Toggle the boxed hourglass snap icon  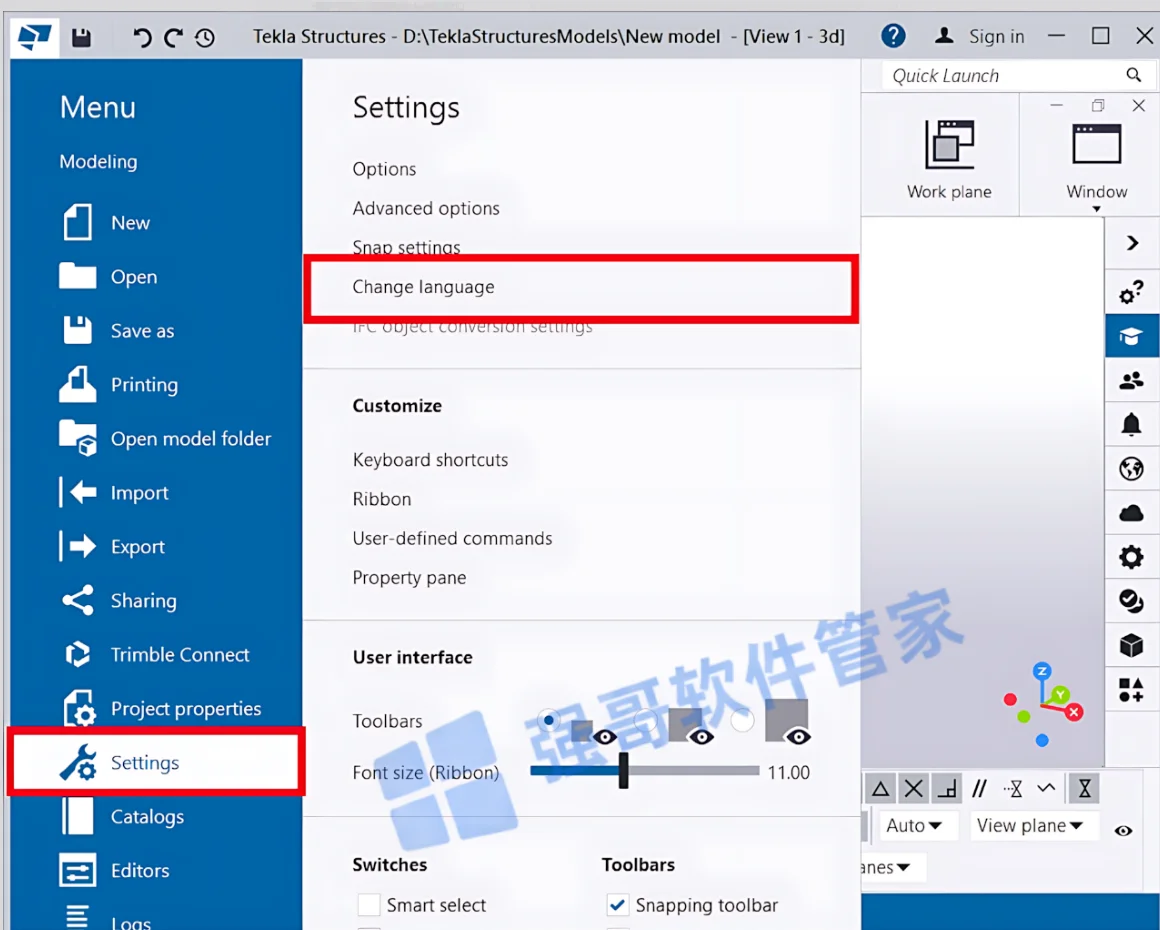[x=1085, y=789]
